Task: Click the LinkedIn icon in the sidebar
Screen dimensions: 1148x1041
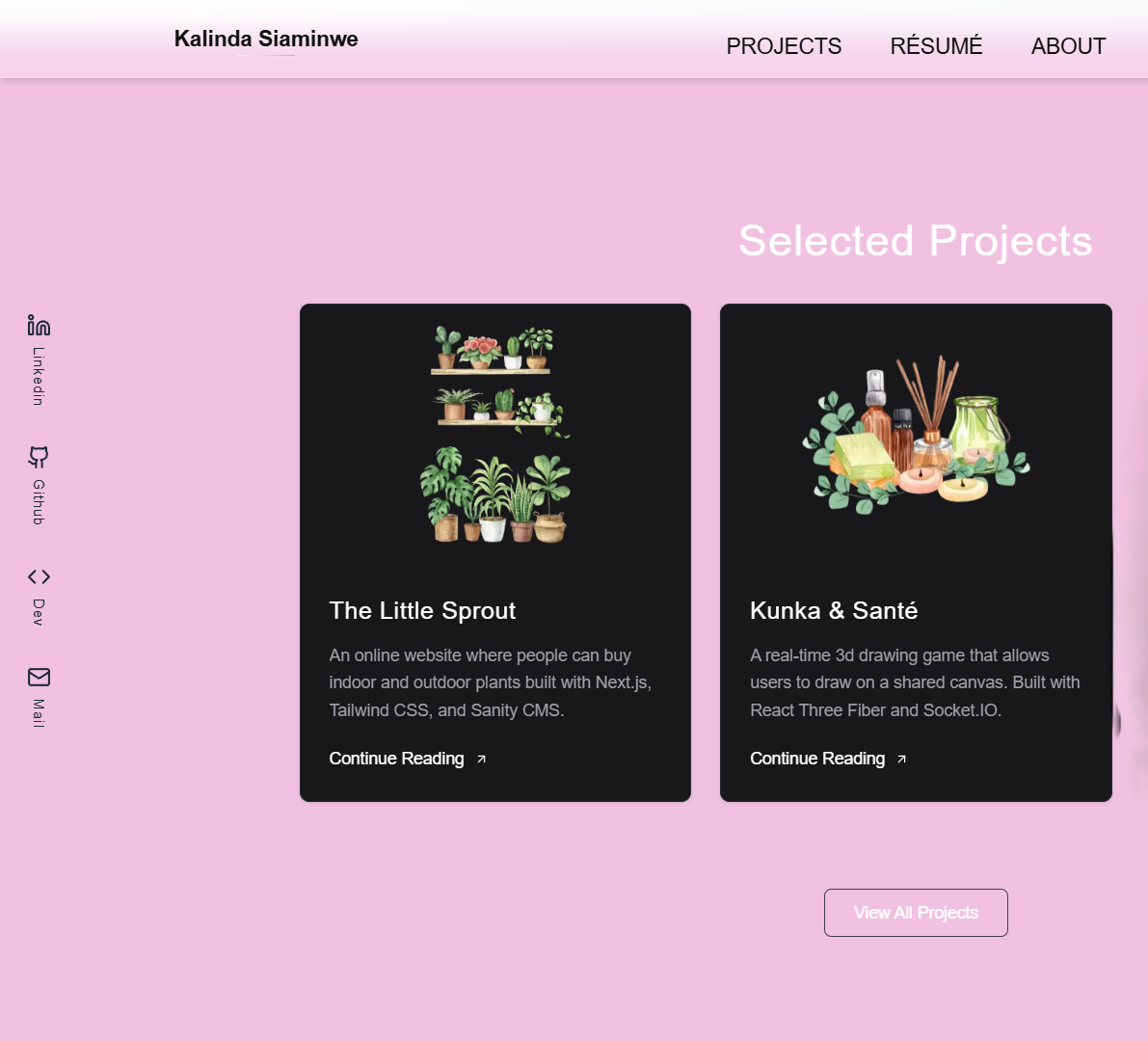Action: pos(38,325)
